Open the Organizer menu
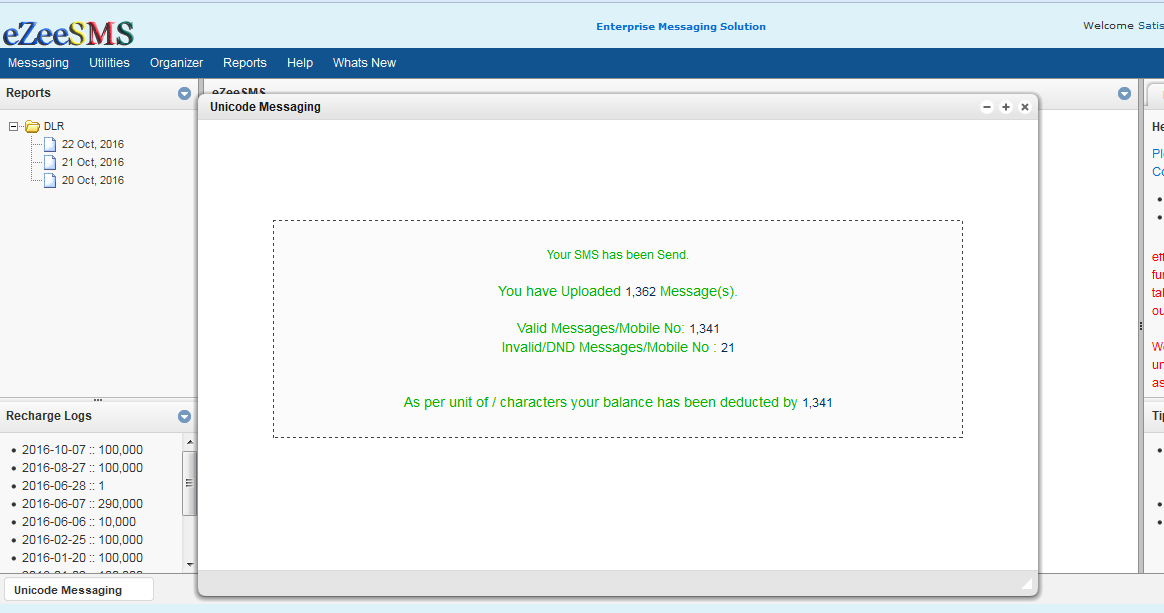This screenshot has height=613, width=1164. [176, 63]
